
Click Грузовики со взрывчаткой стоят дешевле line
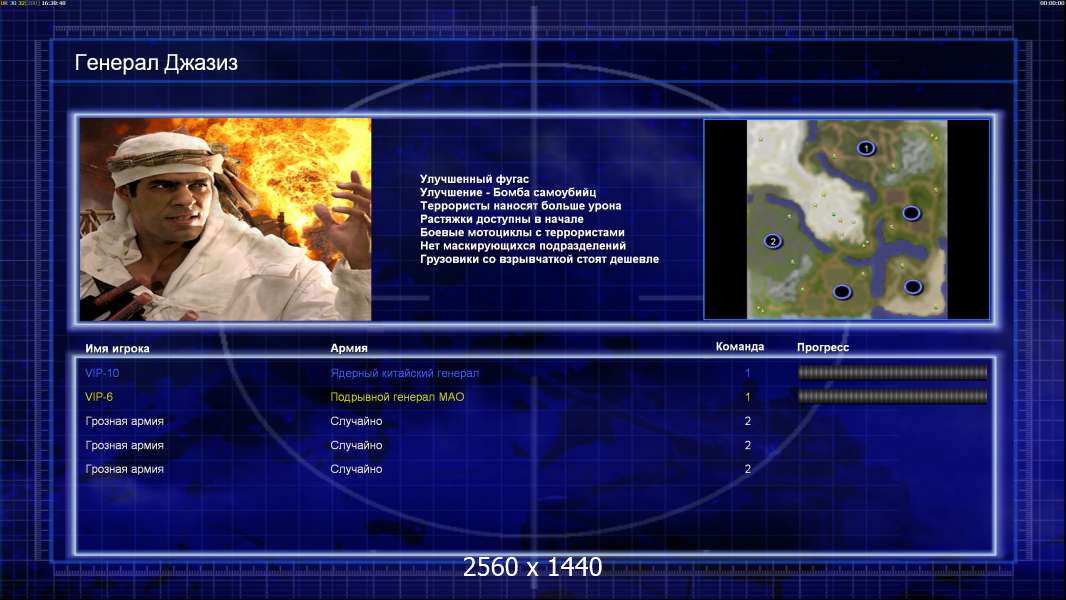tap(539, 259)
